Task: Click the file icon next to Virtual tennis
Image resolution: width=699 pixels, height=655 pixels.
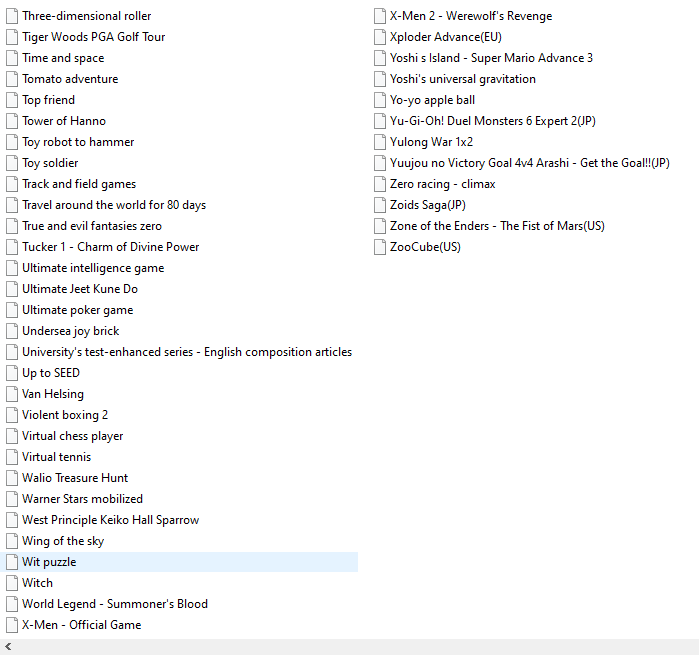Action: tap(13, 457)
